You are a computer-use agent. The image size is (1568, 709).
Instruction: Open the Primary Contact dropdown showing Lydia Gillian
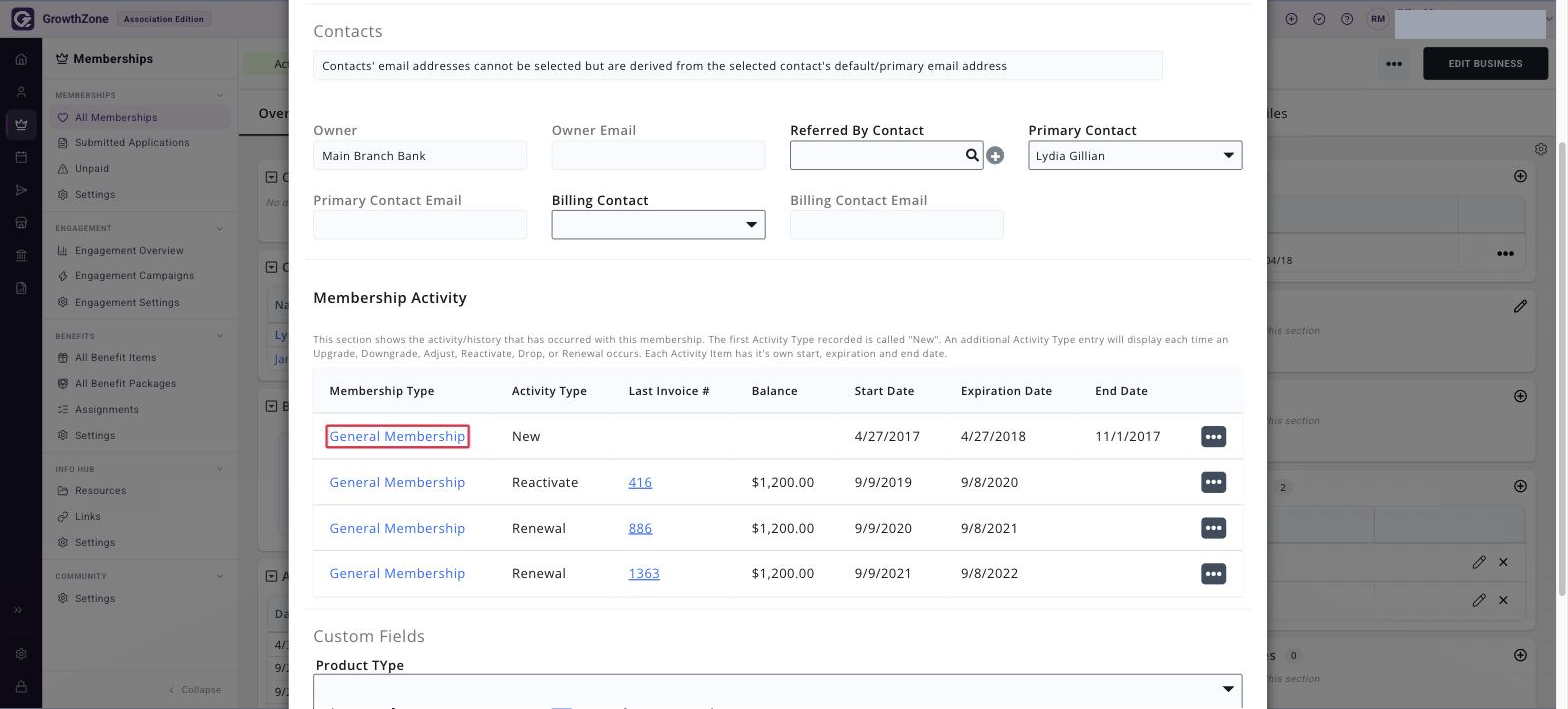click(x=1135, y=155)
